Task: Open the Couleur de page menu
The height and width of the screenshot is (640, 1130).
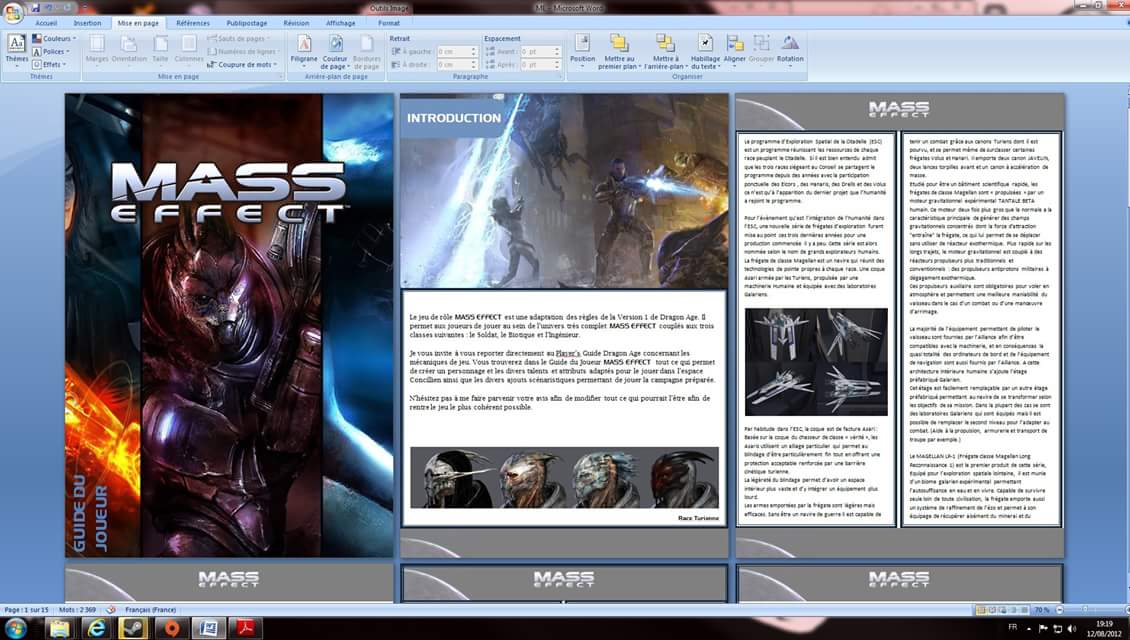Action: (x=334, y=50)
